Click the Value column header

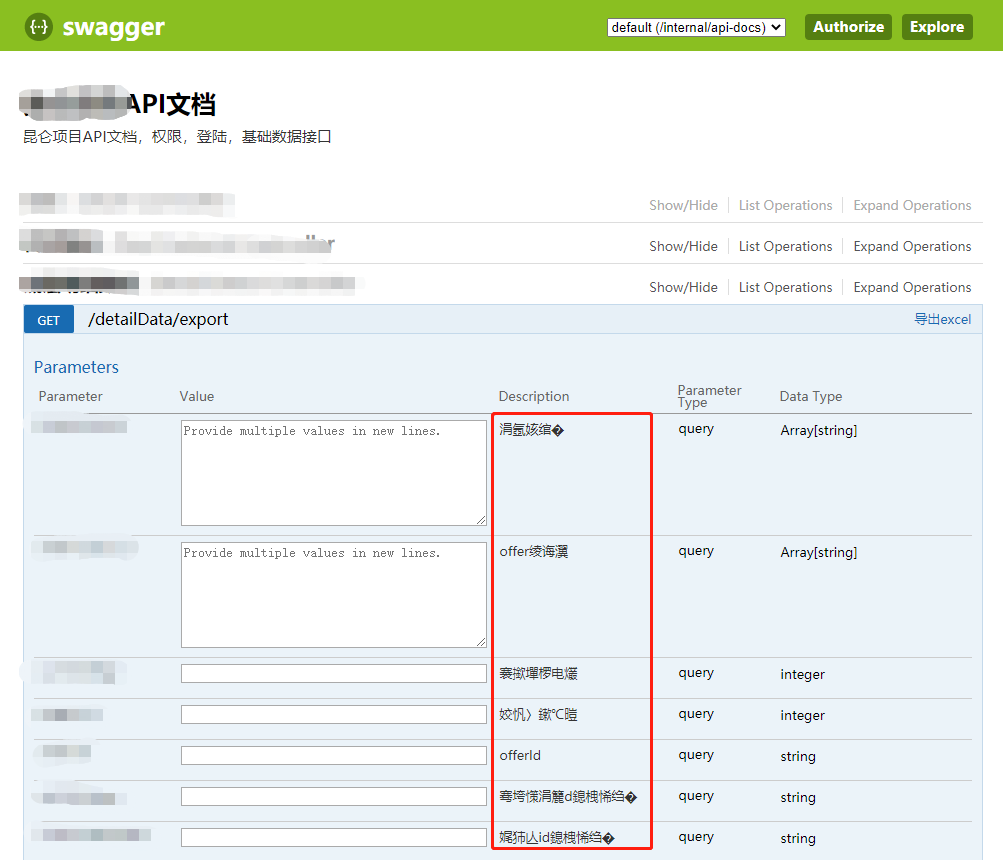pyautogui.click(x=196, y=396)
